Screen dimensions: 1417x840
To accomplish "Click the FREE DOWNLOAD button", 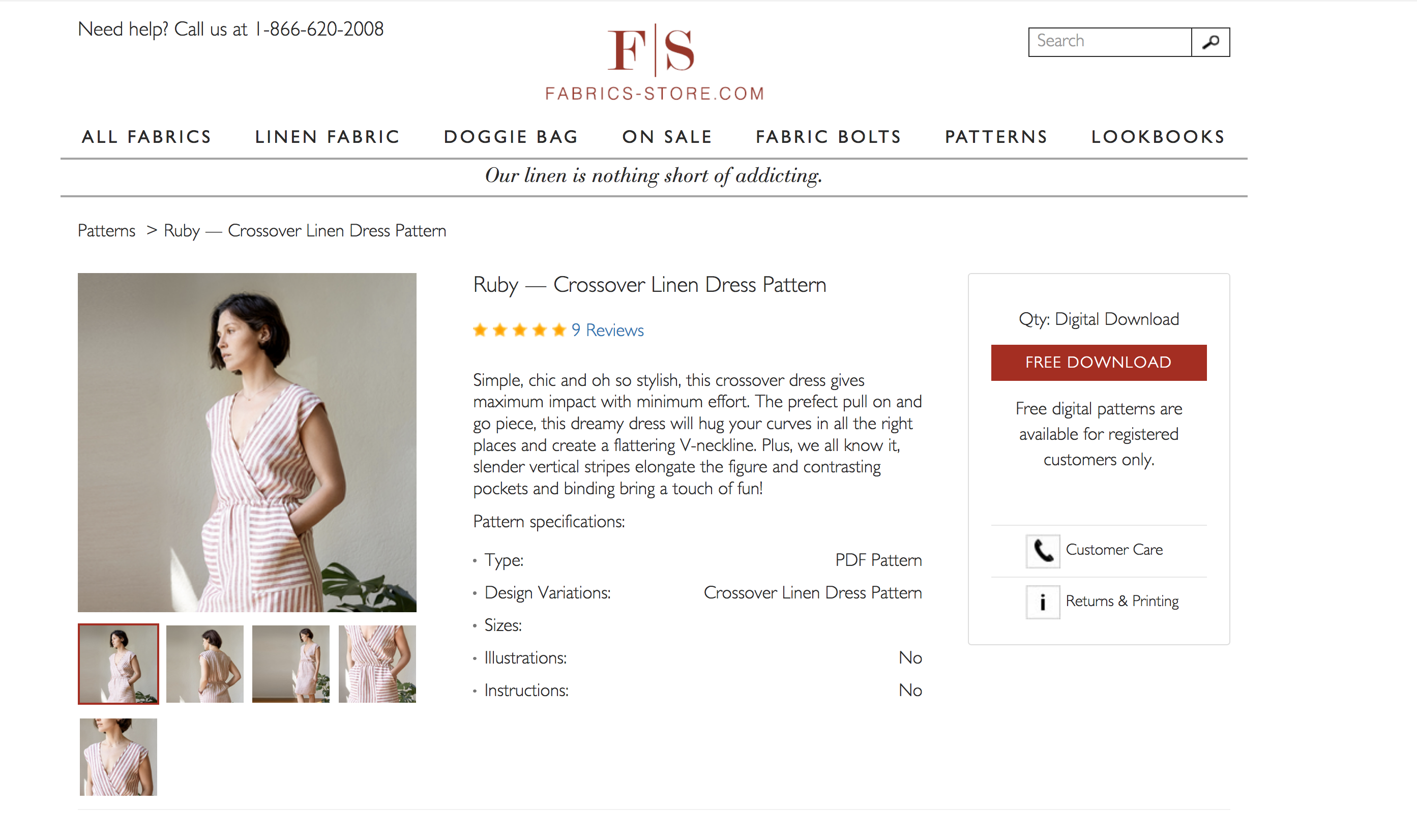I will (1098, 362).
